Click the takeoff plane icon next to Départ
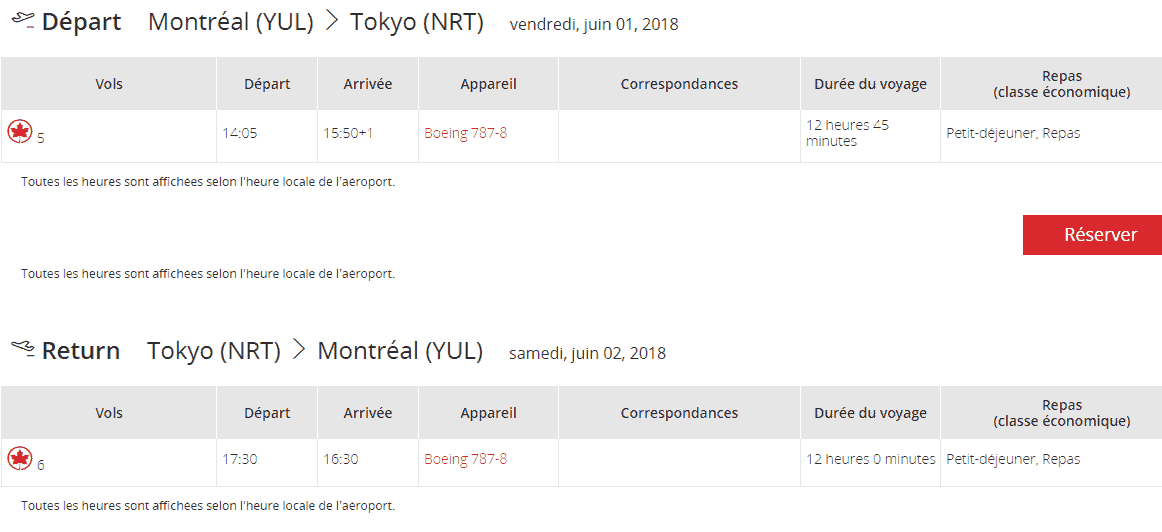This screenshot has width=1162, height=532. coord(23,20)
